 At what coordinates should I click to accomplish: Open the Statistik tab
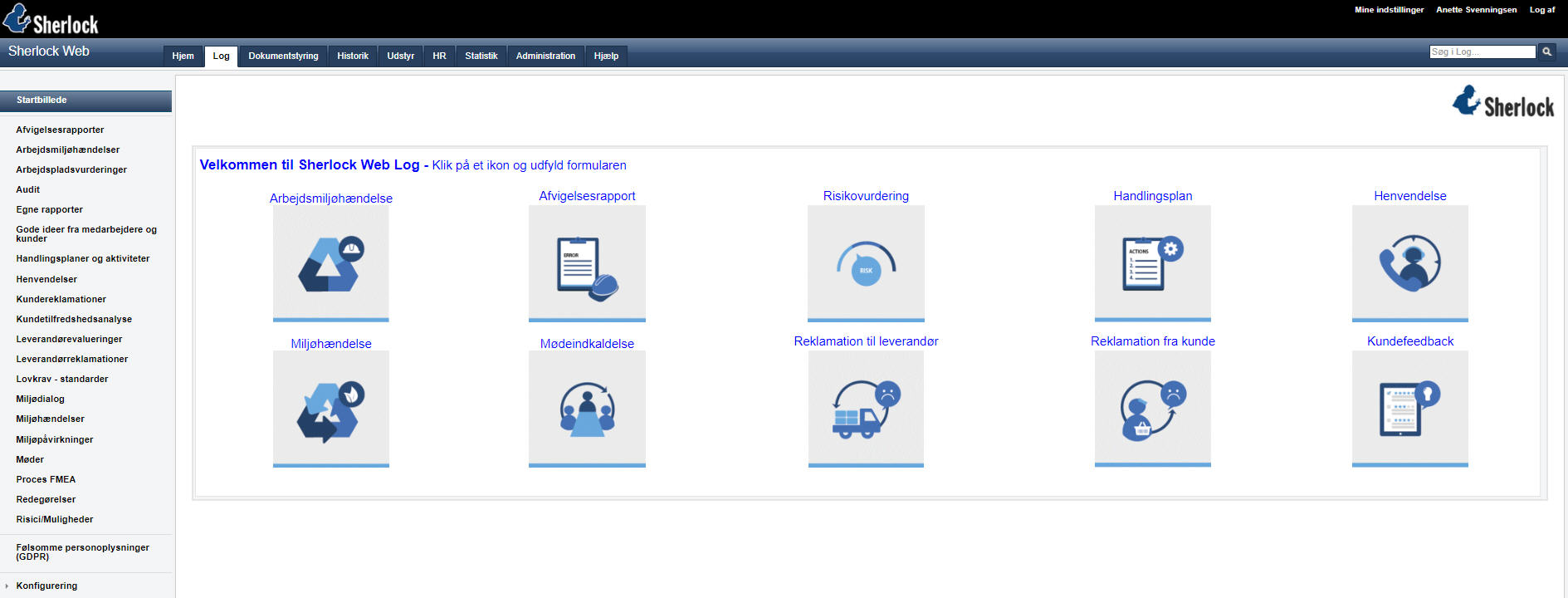(x=481, y=56)
